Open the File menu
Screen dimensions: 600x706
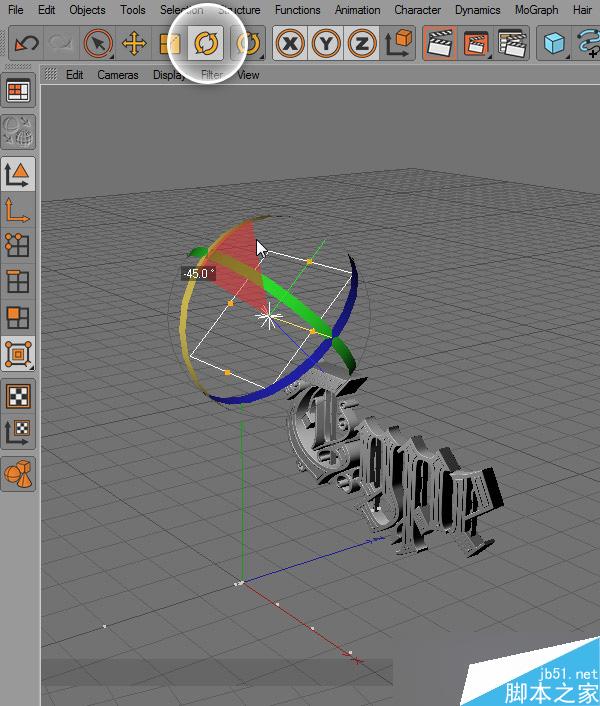16,9
